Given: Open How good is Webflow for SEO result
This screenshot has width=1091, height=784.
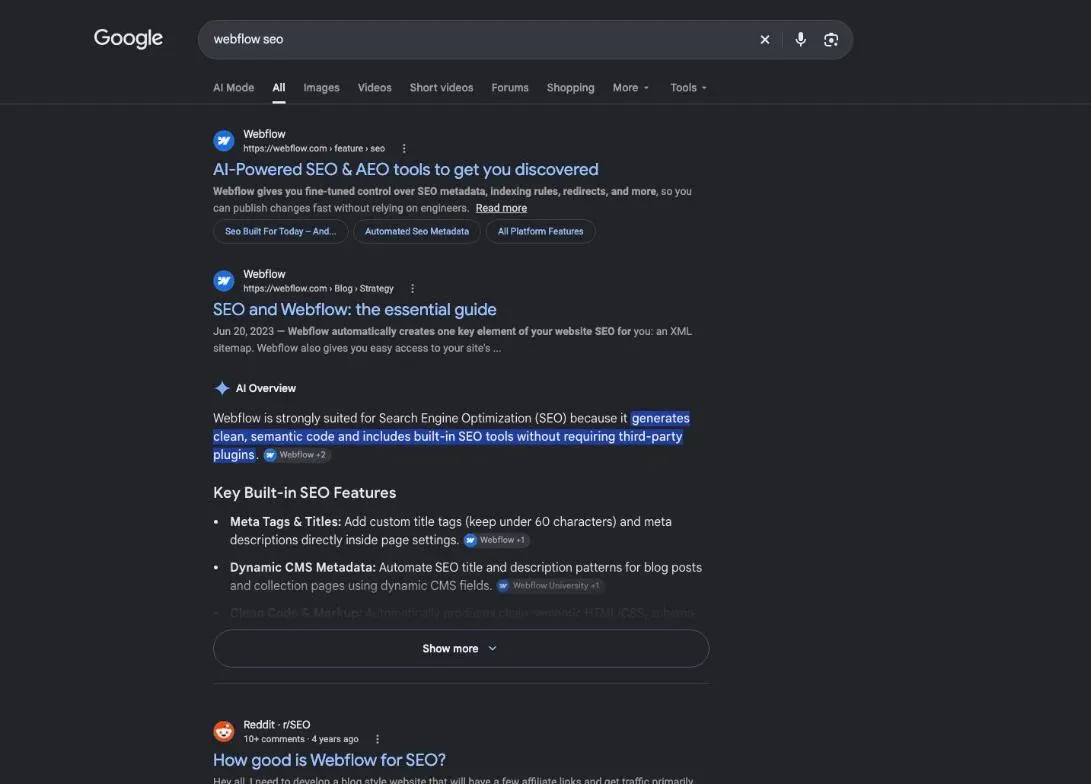Looking at the screenshot, I should pyautogui.click(x=329, y=760).
